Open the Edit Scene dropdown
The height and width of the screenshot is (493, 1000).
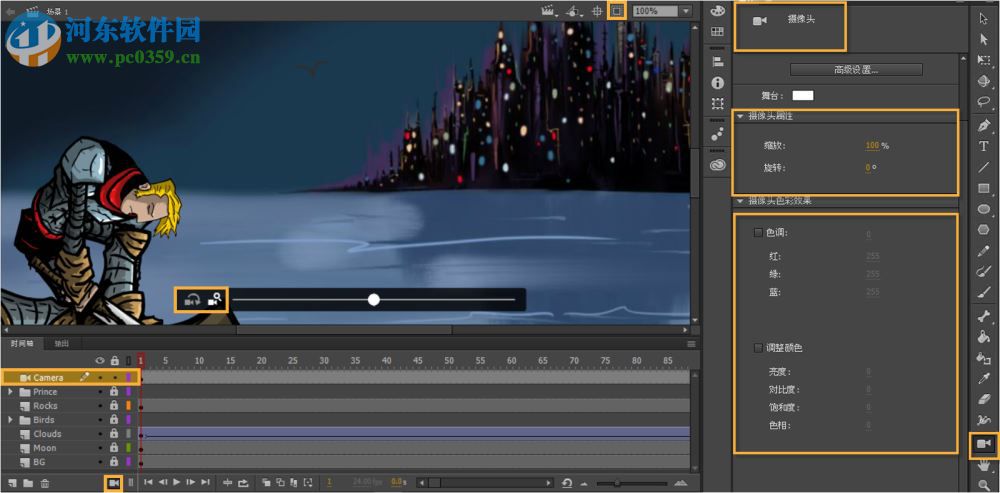pos(548,11)
